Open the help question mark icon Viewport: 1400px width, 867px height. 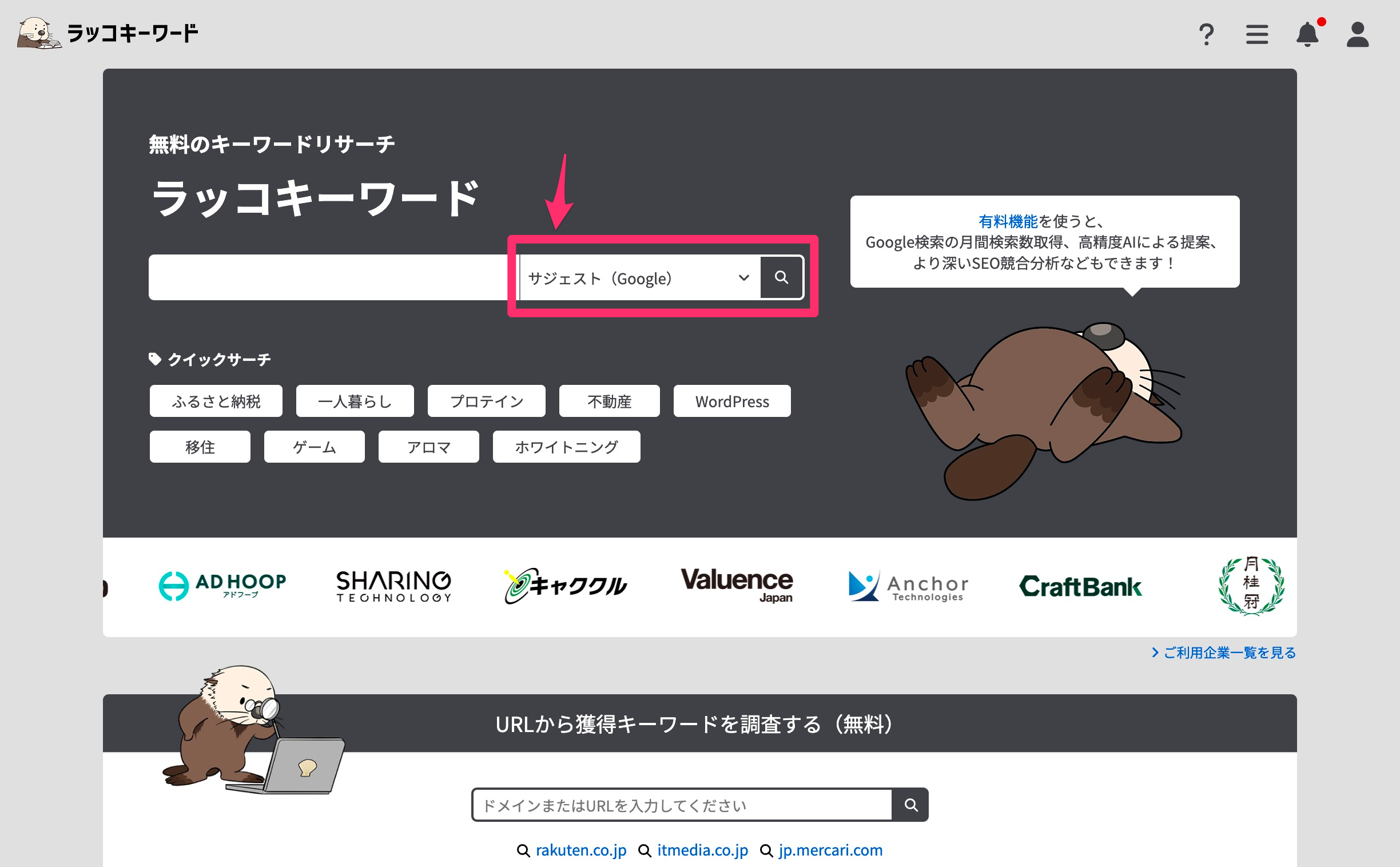coord(1206,34)
